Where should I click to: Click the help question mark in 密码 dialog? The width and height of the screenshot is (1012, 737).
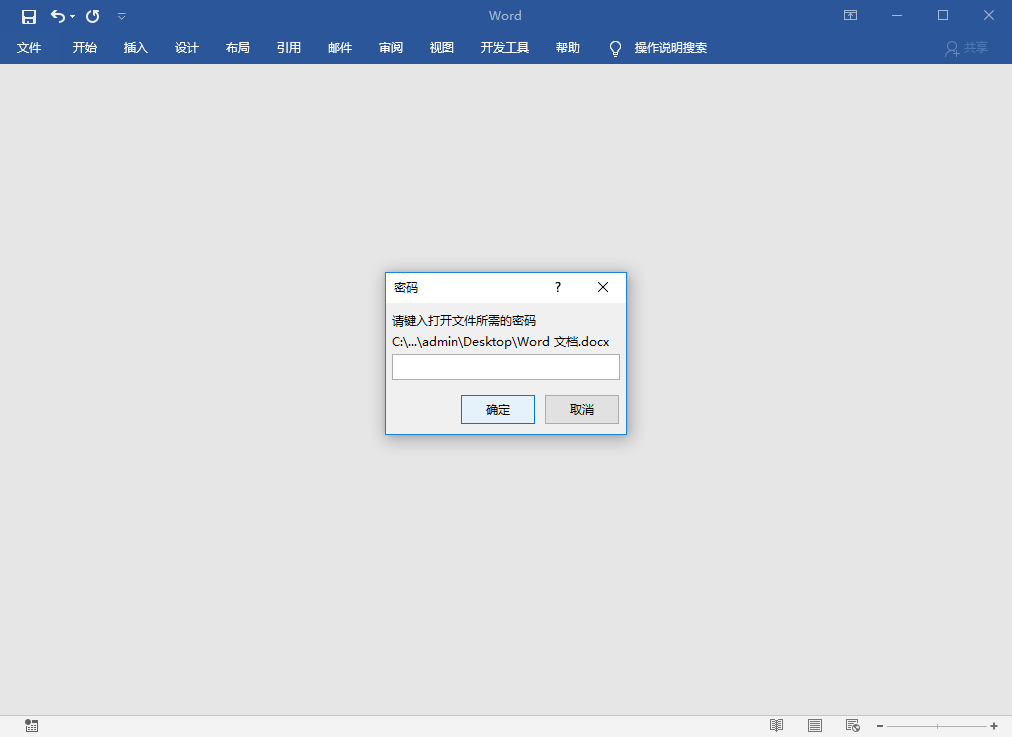pyautogui.click(x=558, y=287)
